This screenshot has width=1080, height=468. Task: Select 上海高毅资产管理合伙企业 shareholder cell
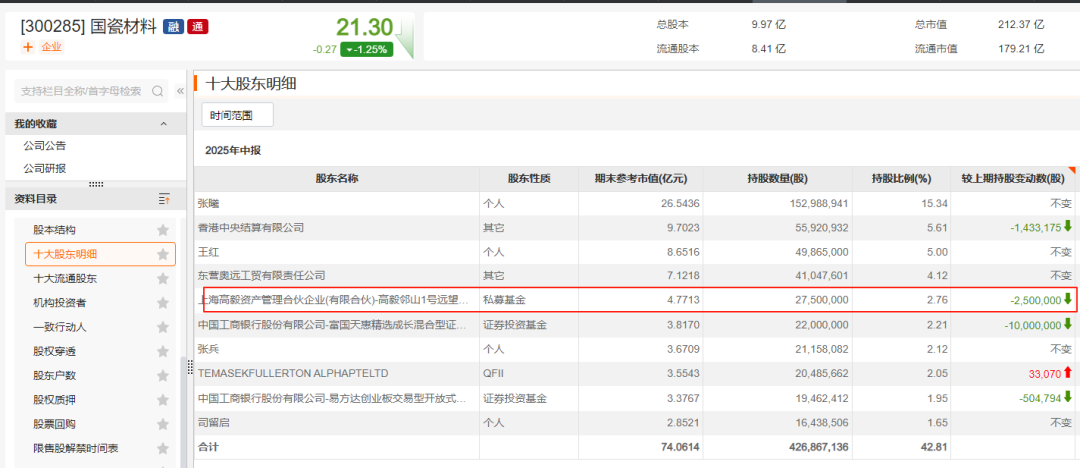click(337, 301)
